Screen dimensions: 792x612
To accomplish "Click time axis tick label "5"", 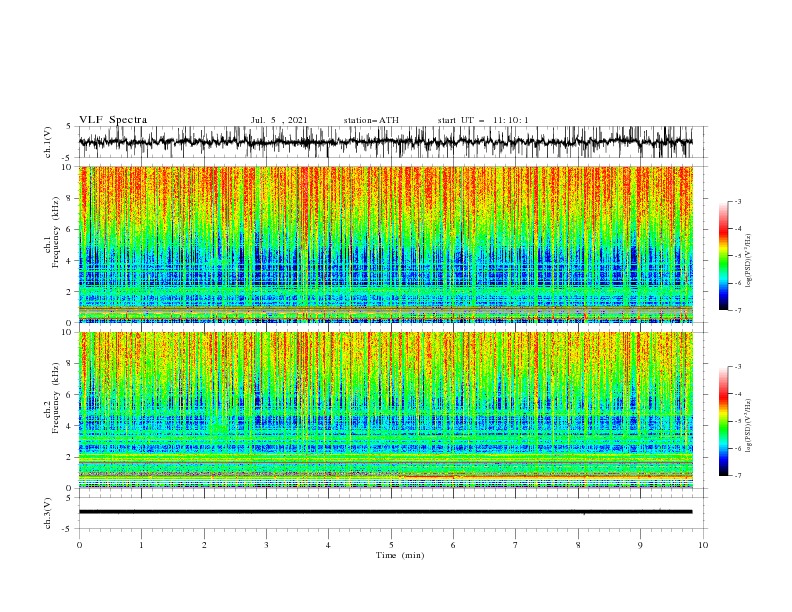I will (391, 545).
